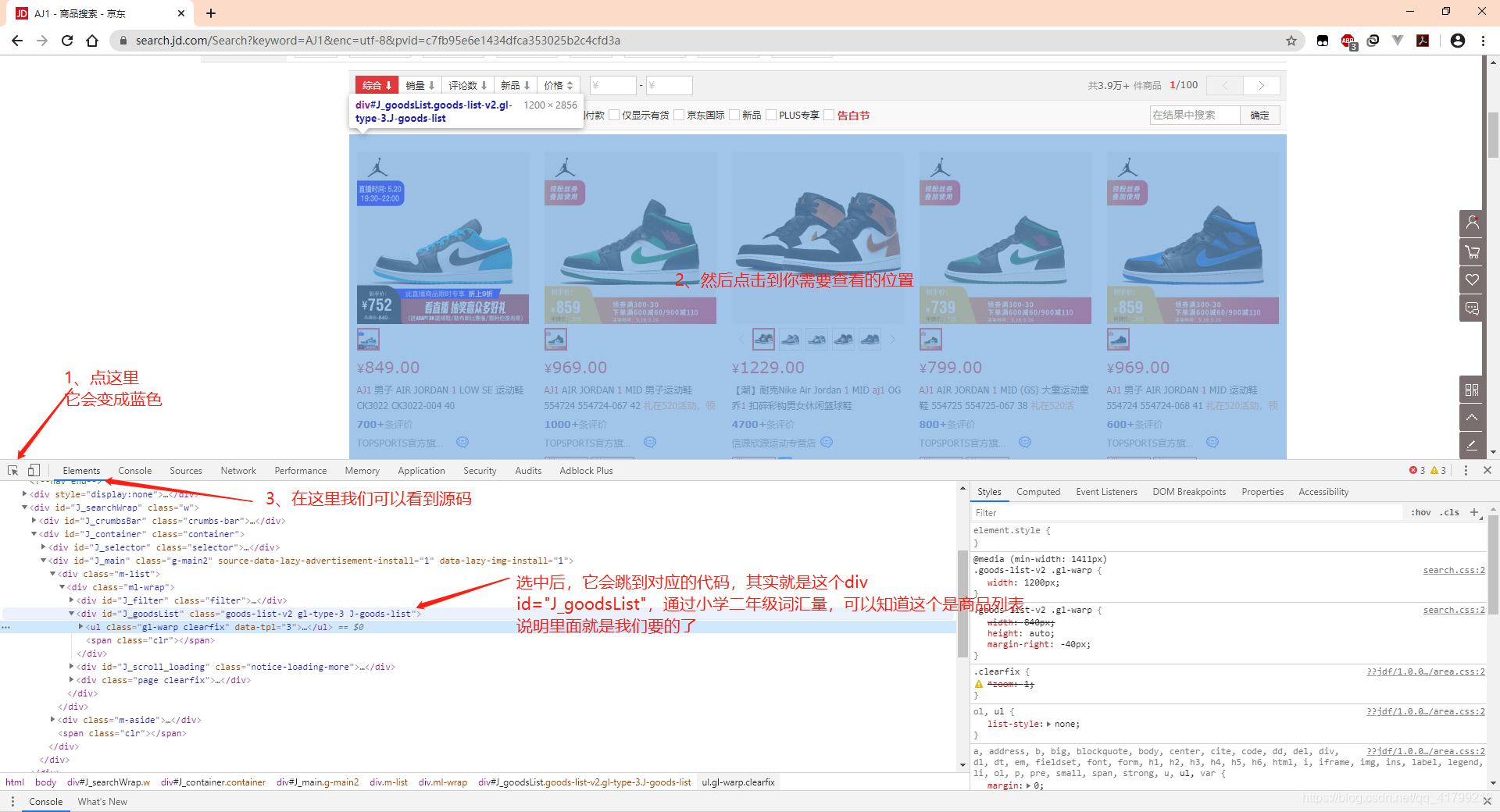1500x812 pixels.
Task: Expand the J_filter div node
Action: click(x=71, y=600)
